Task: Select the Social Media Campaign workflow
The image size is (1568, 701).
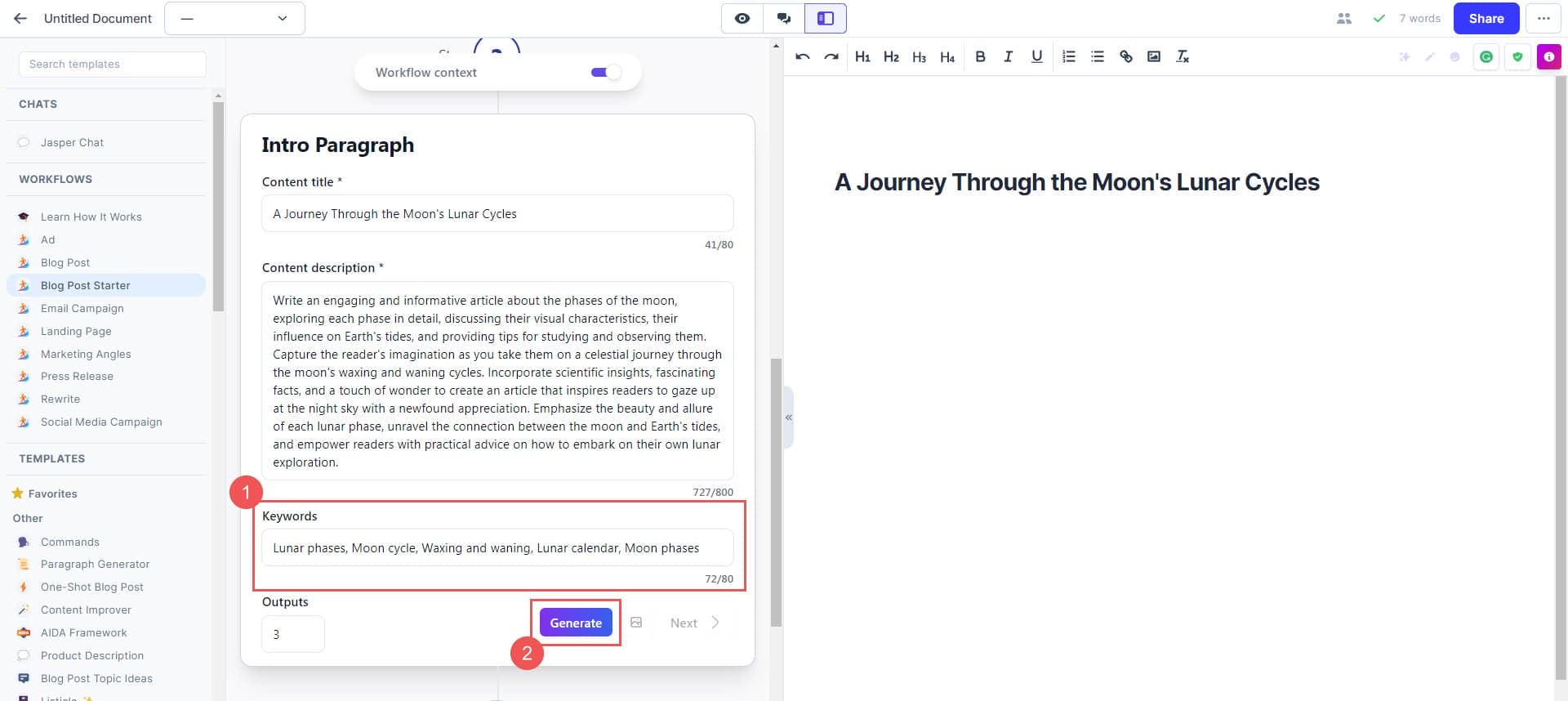Action: point(101,422)
